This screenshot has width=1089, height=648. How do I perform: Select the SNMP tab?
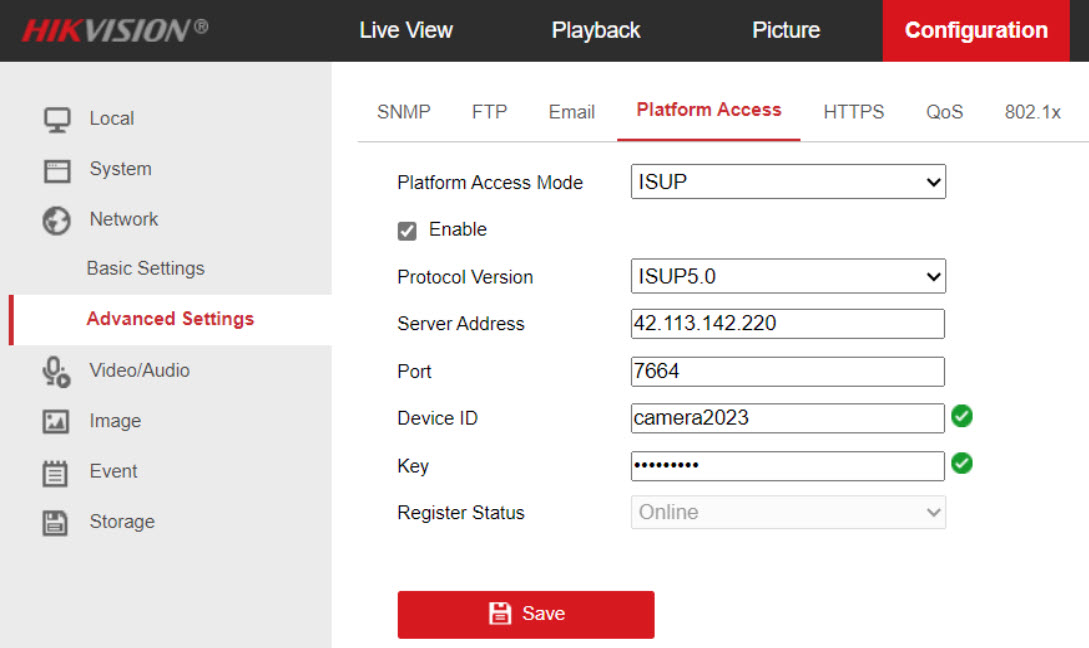[403, 112]
